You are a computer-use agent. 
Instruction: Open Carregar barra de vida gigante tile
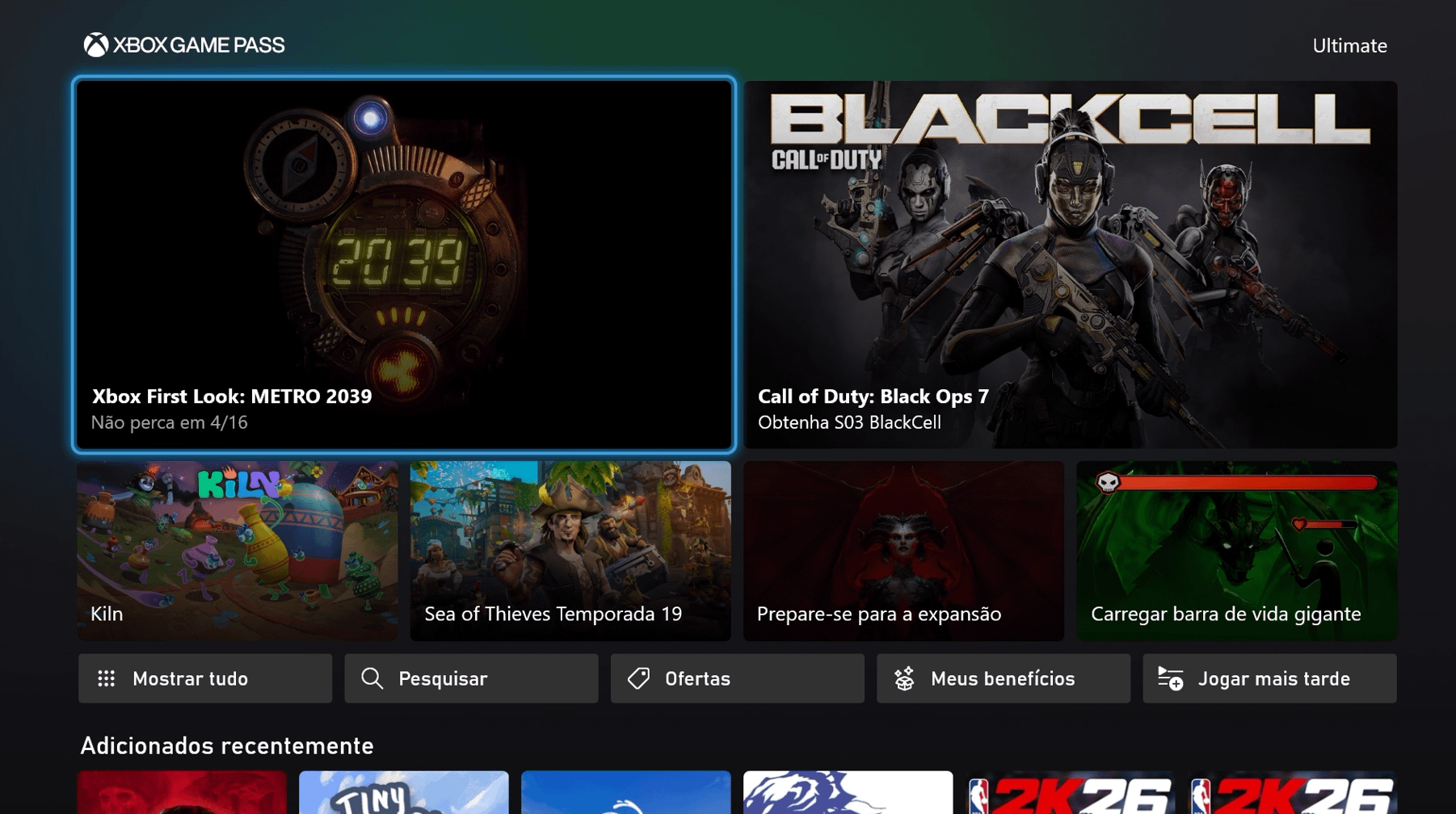(x=1236, y=551)
